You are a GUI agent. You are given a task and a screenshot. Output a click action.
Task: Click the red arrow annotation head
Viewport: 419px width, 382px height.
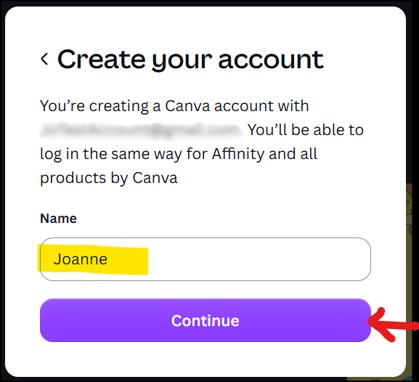(x=380, y=324)
